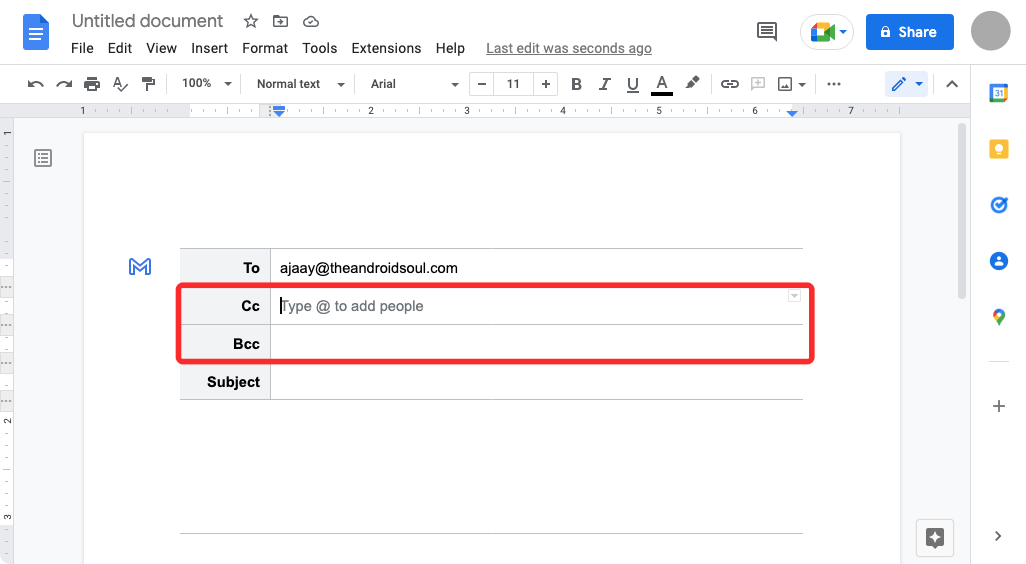Viewport: 1026px width, 564px height.
Task: Click the right indent marker on ruler
Action: pos(792,113)
